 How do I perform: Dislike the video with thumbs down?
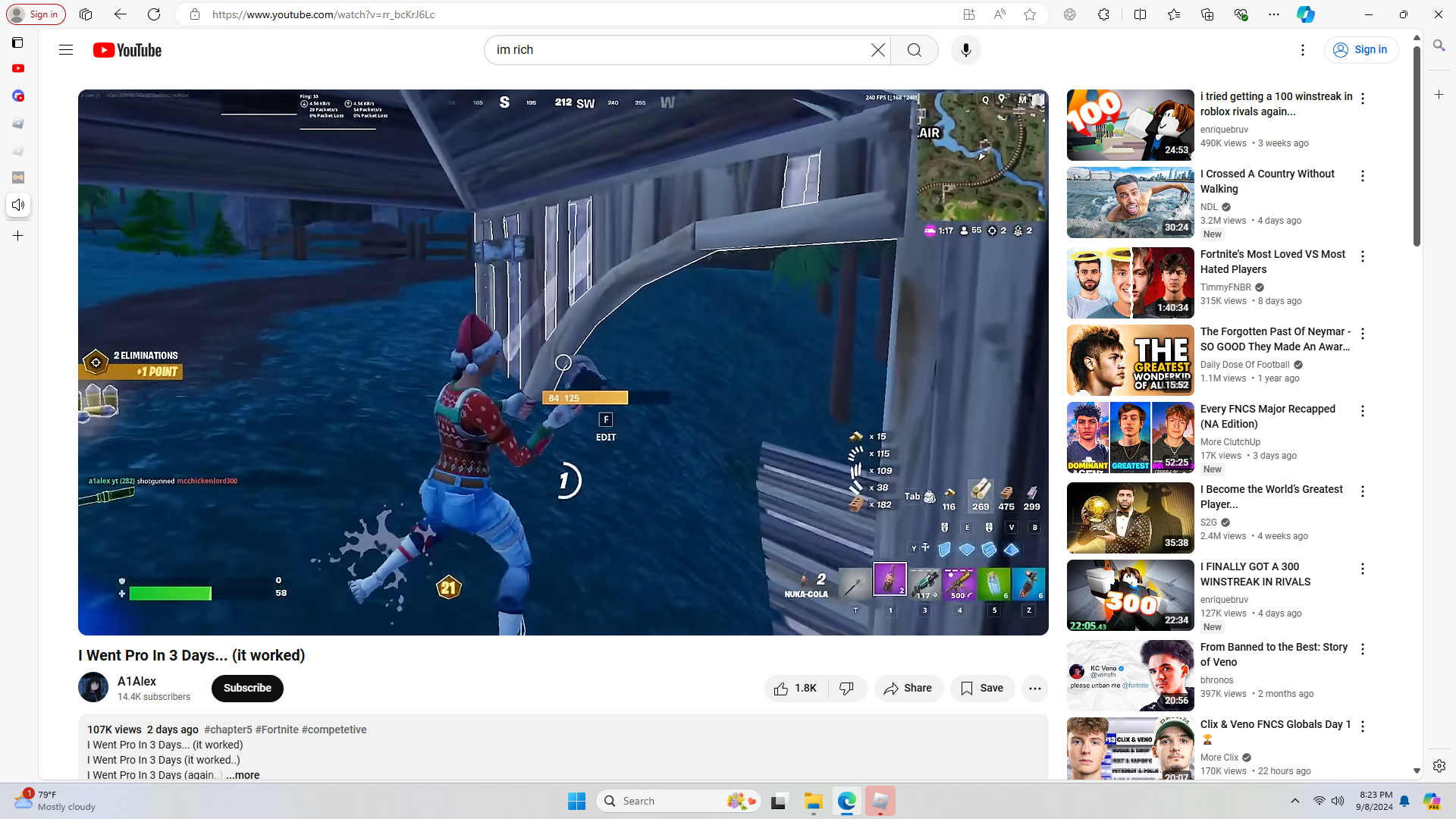click(847, 689)
